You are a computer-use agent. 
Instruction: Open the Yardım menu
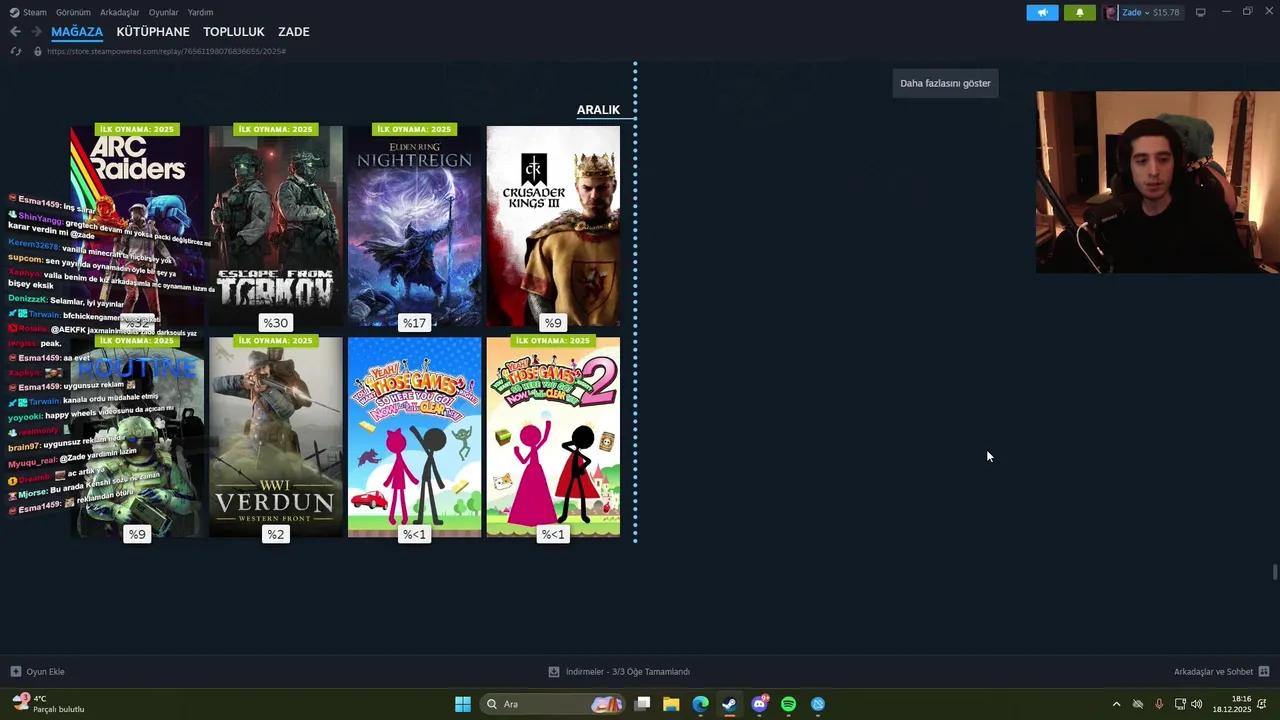point(200,12)
